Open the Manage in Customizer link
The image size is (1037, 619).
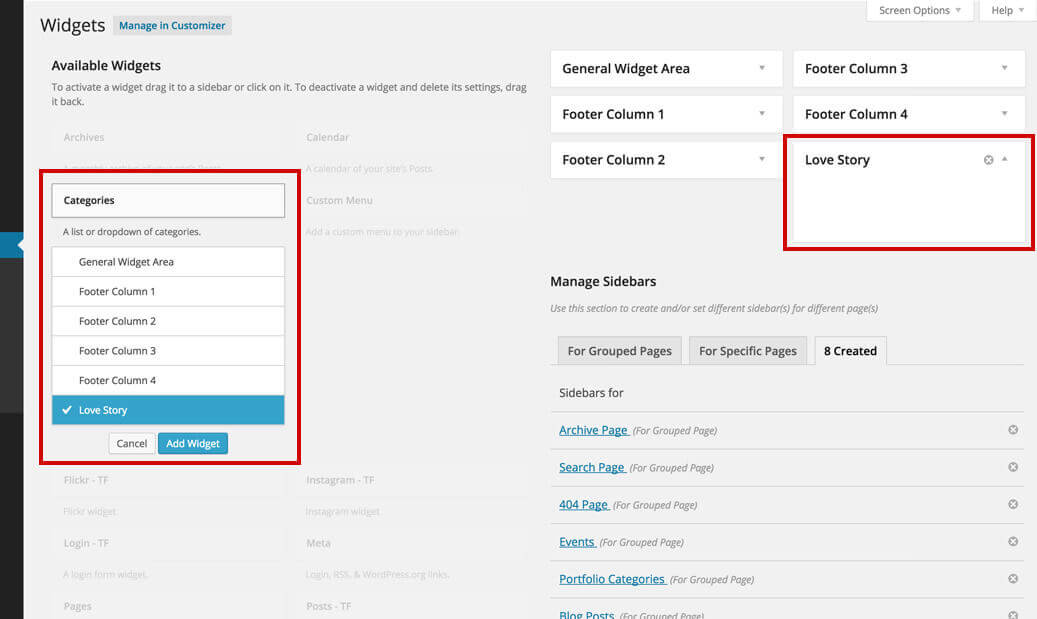pos(171,26)
